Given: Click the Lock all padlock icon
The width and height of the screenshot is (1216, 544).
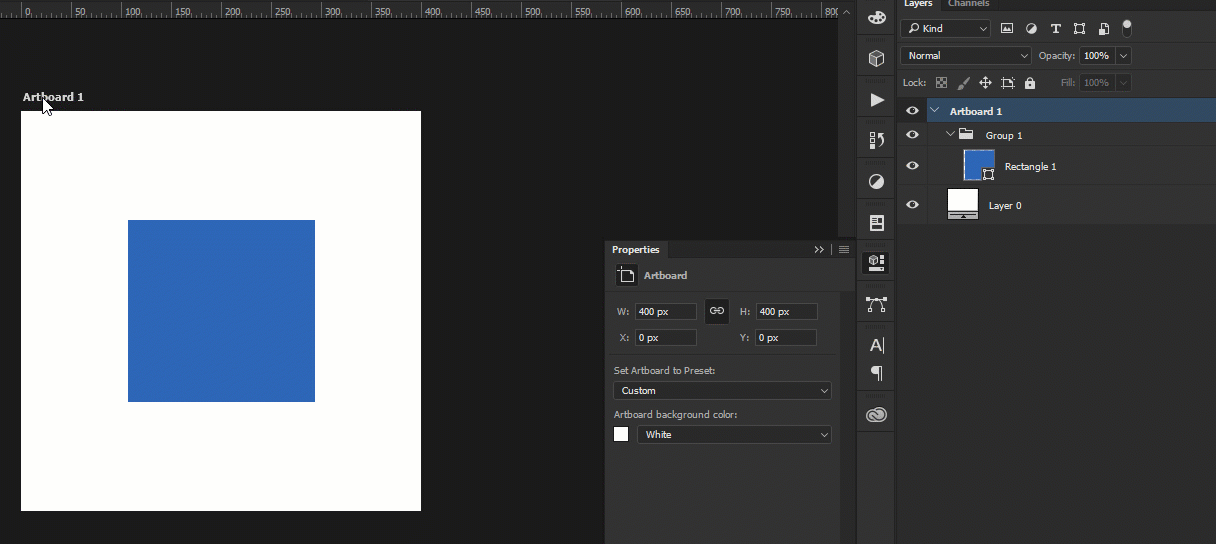Looking at the screenshot, I should coord(1030,83).
